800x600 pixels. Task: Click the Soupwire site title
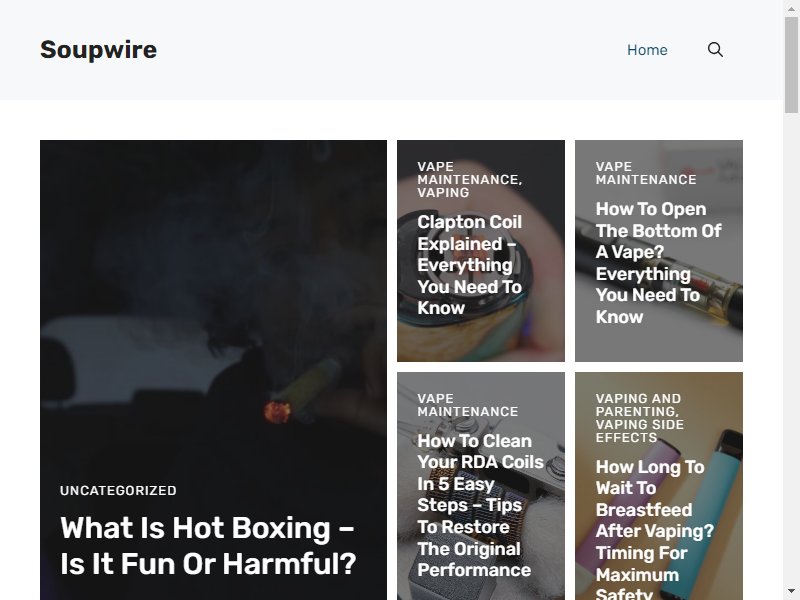click(98, 50)
